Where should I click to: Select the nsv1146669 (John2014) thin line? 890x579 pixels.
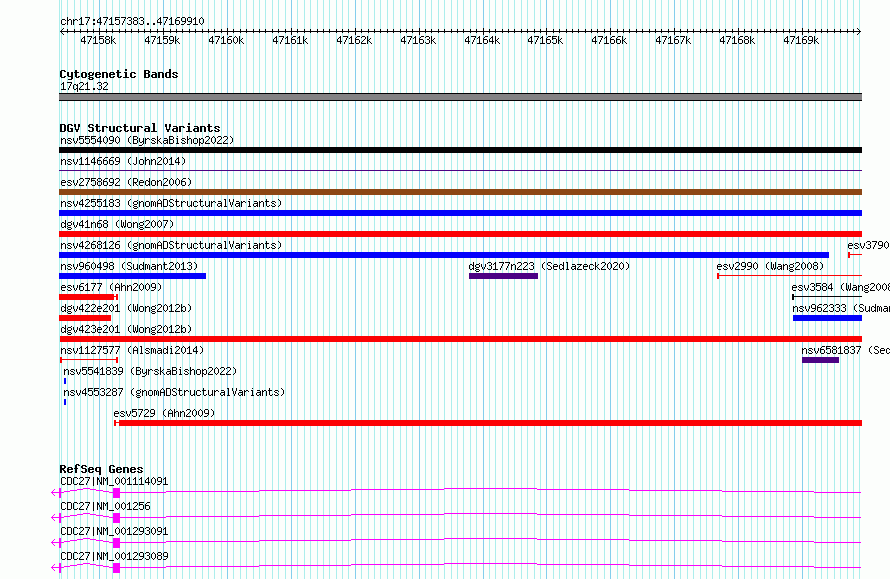[x=460, y=170]
